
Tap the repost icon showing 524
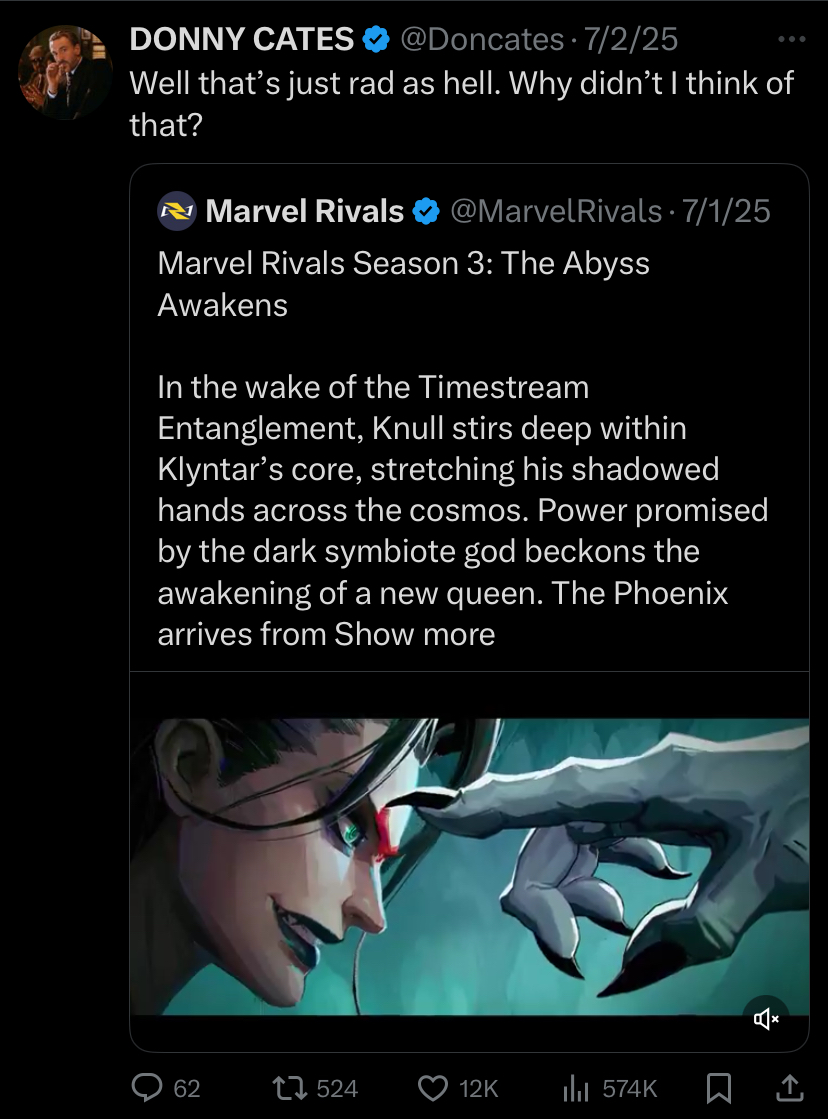pos(290,1088)
